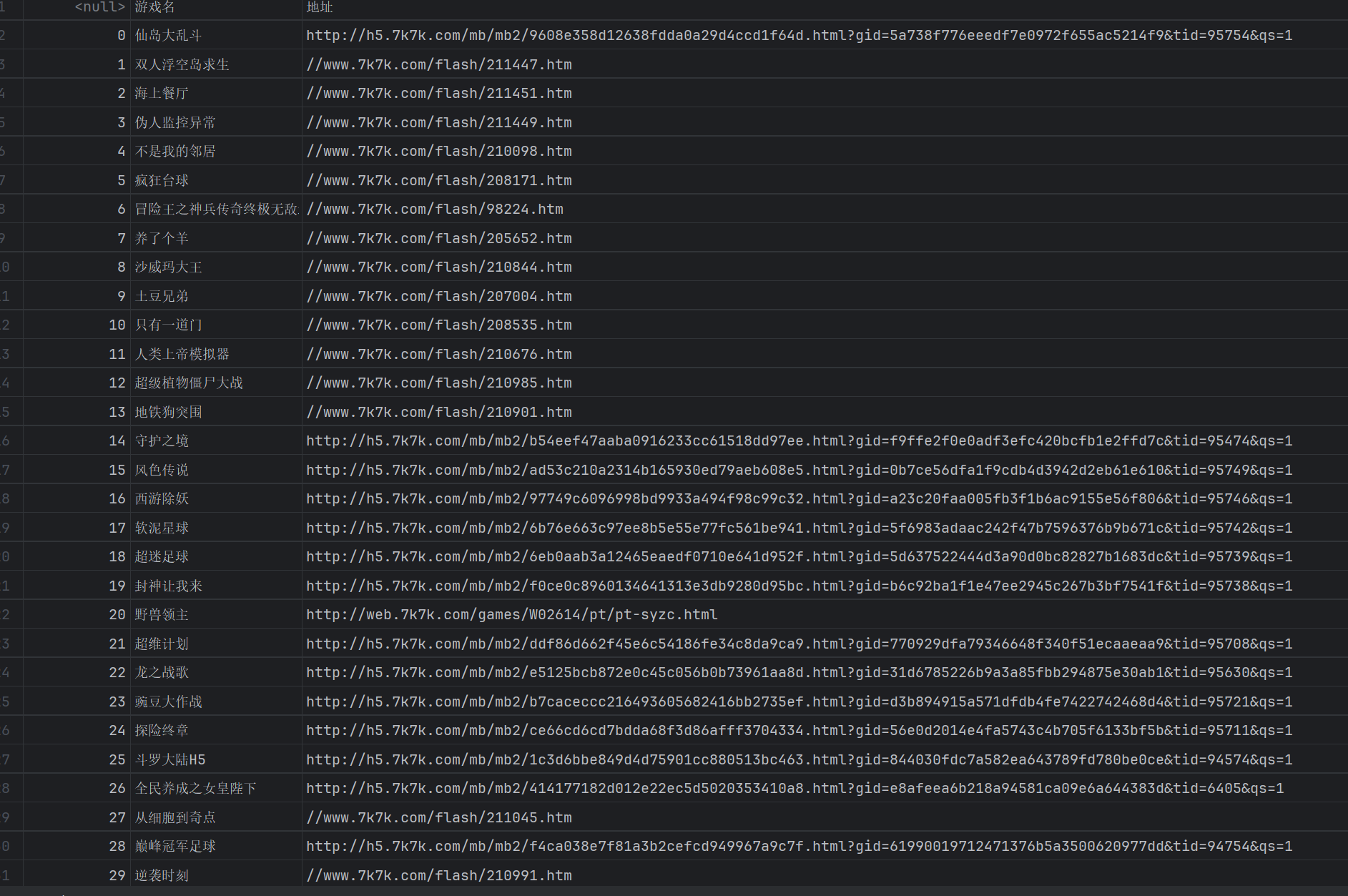The height and width of the screenshot is (896, 1348).
Task: Click the flash/211045.htm link for 从细胞到奇点
Action: click(438, 817)
